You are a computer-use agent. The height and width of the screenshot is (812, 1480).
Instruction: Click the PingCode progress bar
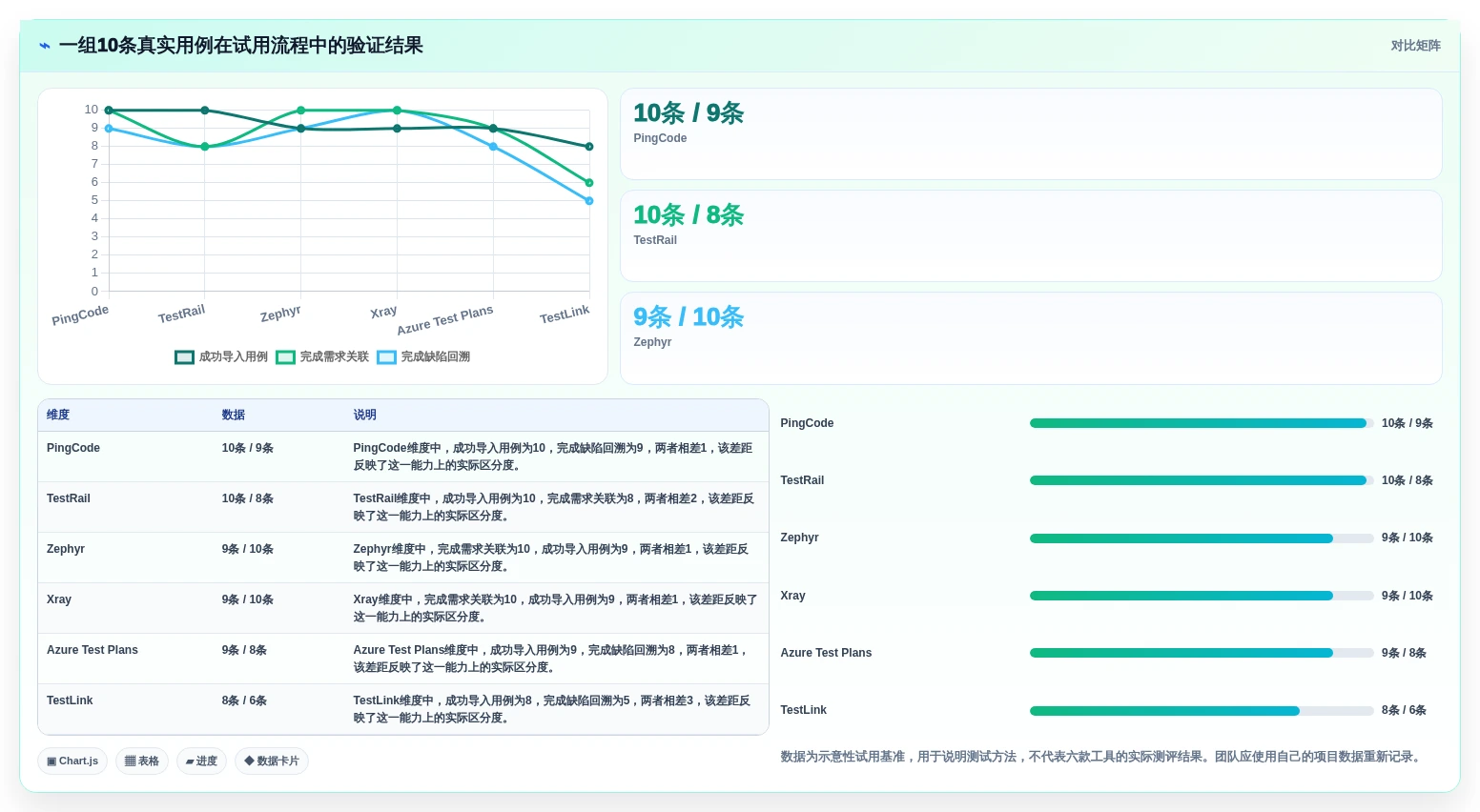tap(1202, 423)
